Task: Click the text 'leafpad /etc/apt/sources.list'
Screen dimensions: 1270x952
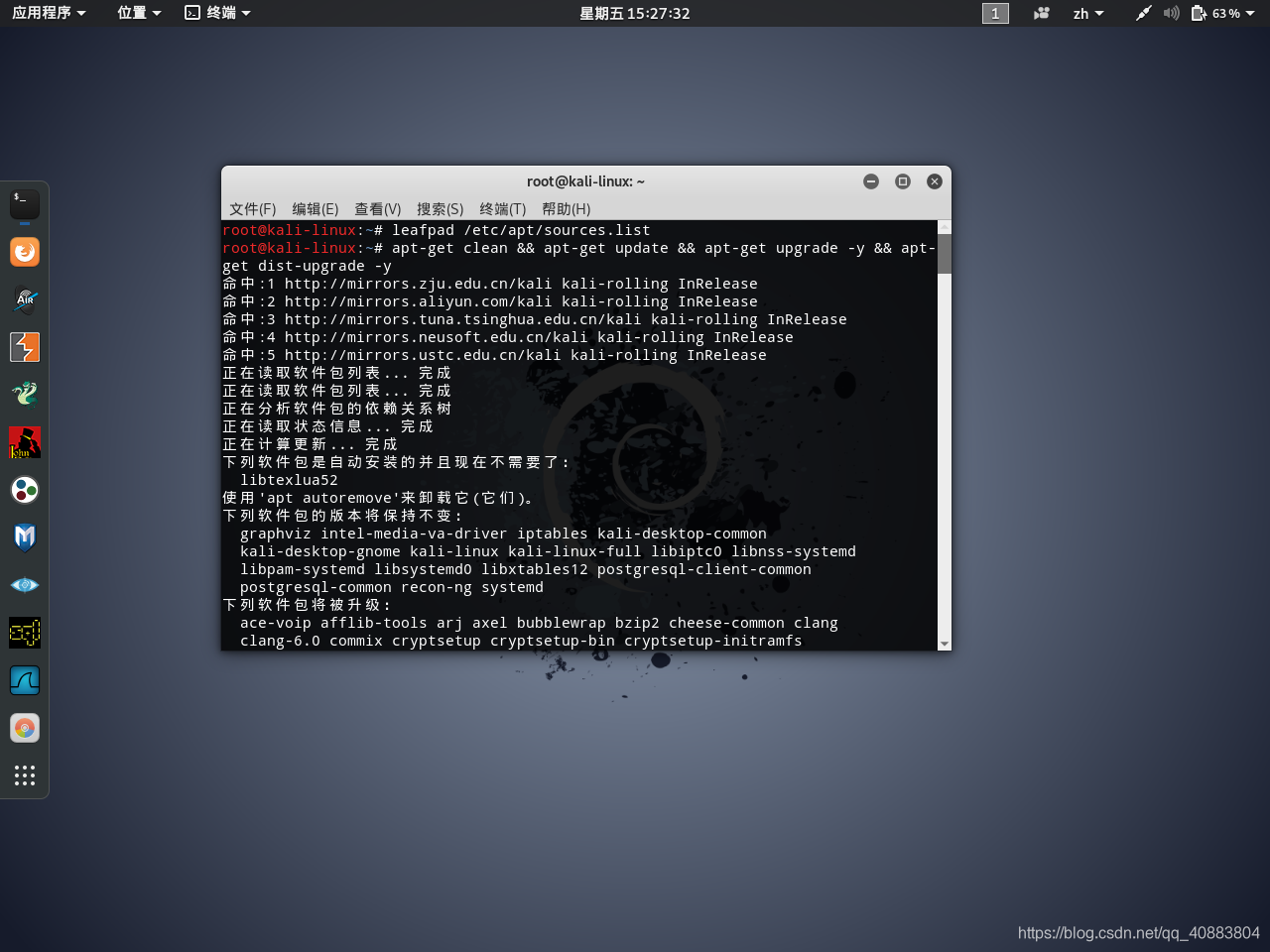Action: pos(521,230)
